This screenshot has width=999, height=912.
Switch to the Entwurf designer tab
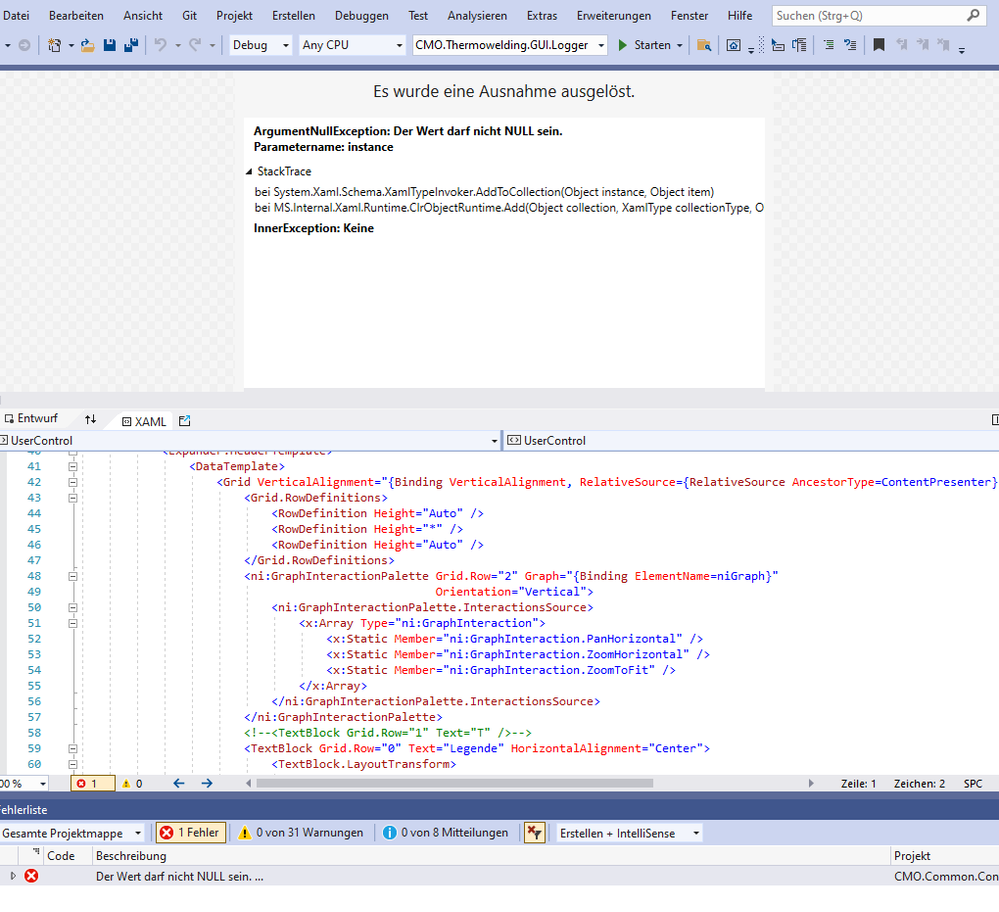coord(31,419)
